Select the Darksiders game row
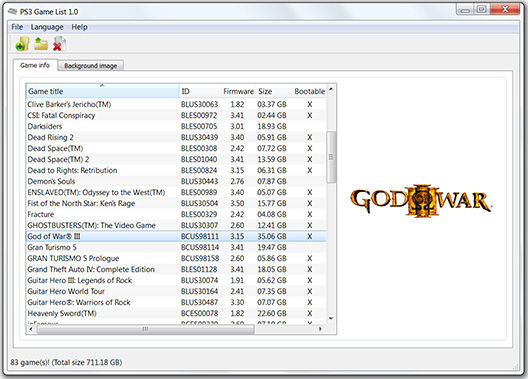The image size is (528, 379). click(176, 127)
